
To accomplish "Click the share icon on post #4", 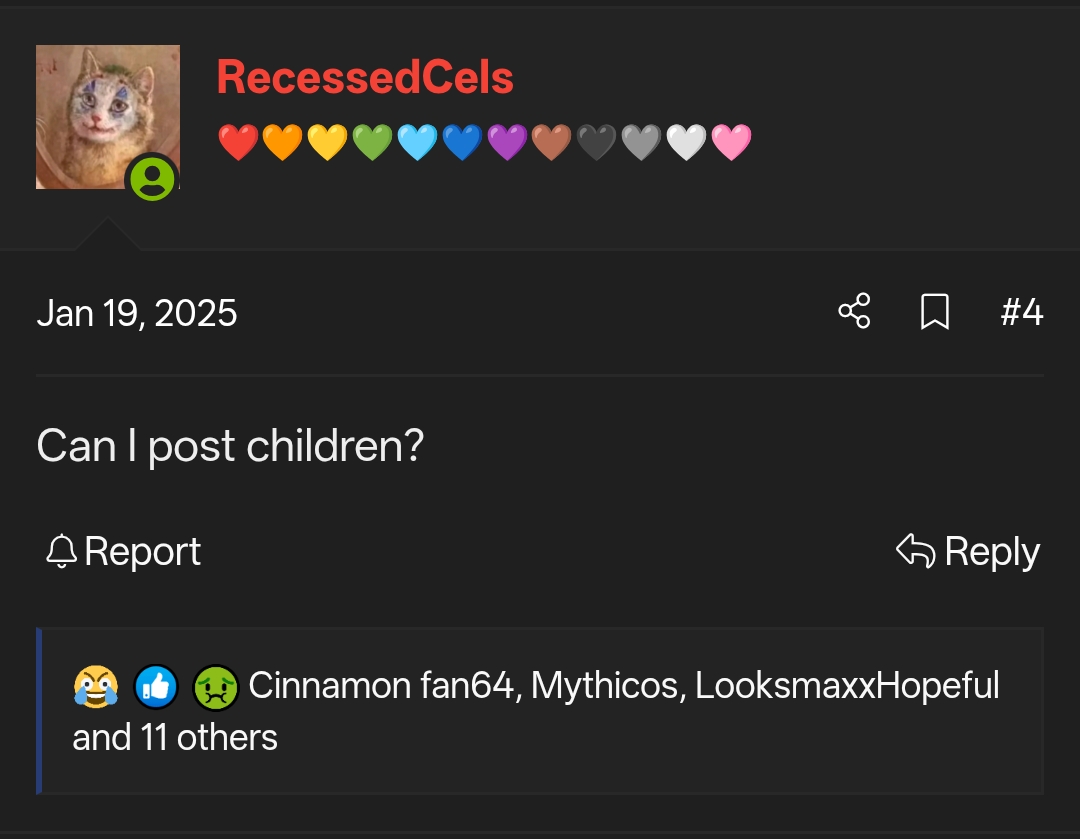I will pos(855,312).
